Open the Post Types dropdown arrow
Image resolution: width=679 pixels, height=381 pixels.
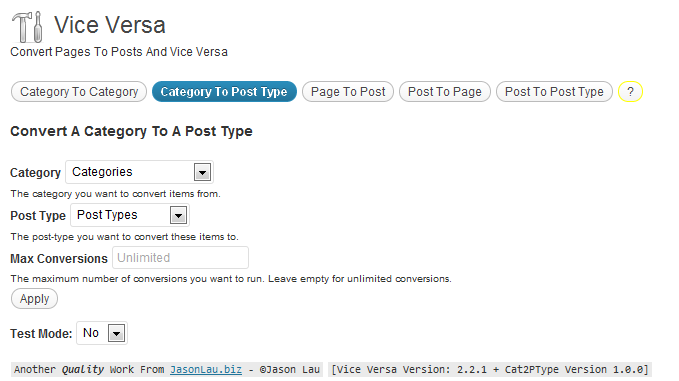point(178,215)
